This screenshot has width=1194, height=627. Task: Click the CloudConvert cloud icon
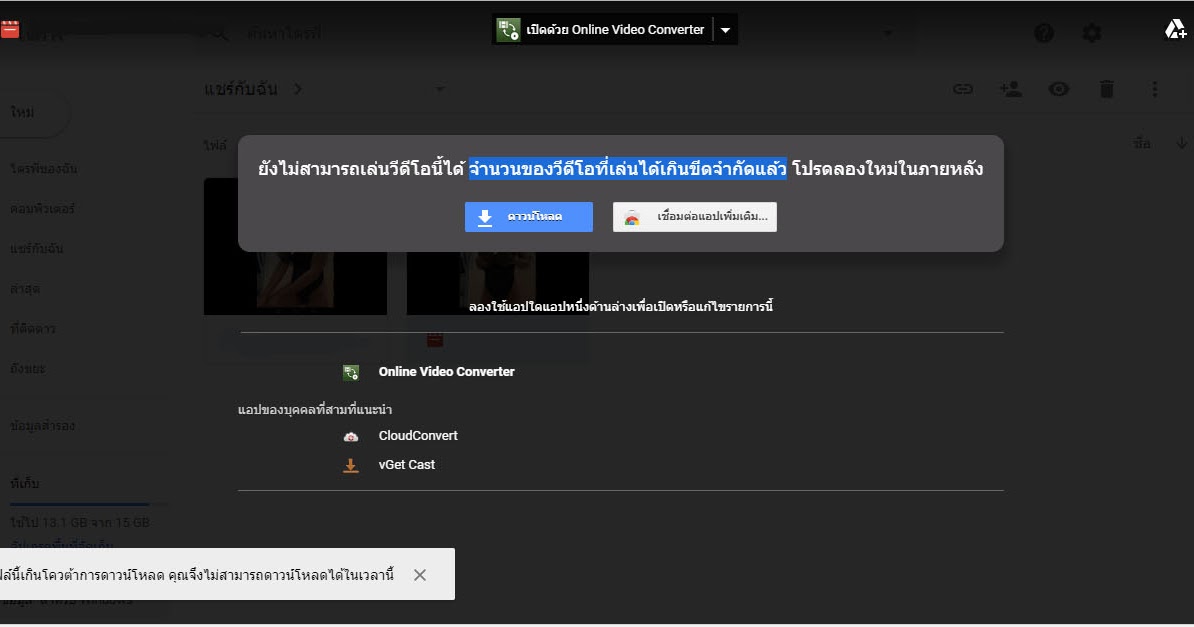pyautogui.click(x=351, y=437)
